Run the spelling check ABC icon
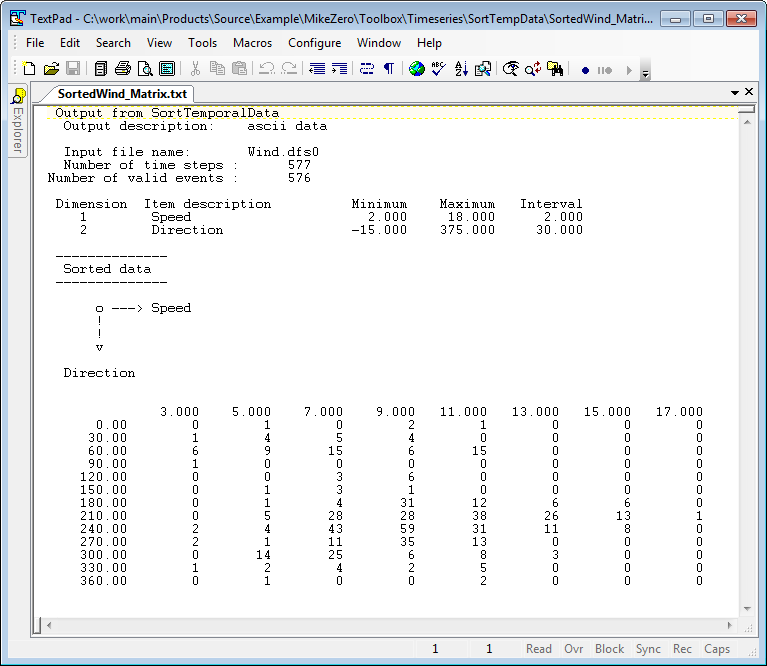This screenshot has width=767, height=666. click(x=439, y=69)
